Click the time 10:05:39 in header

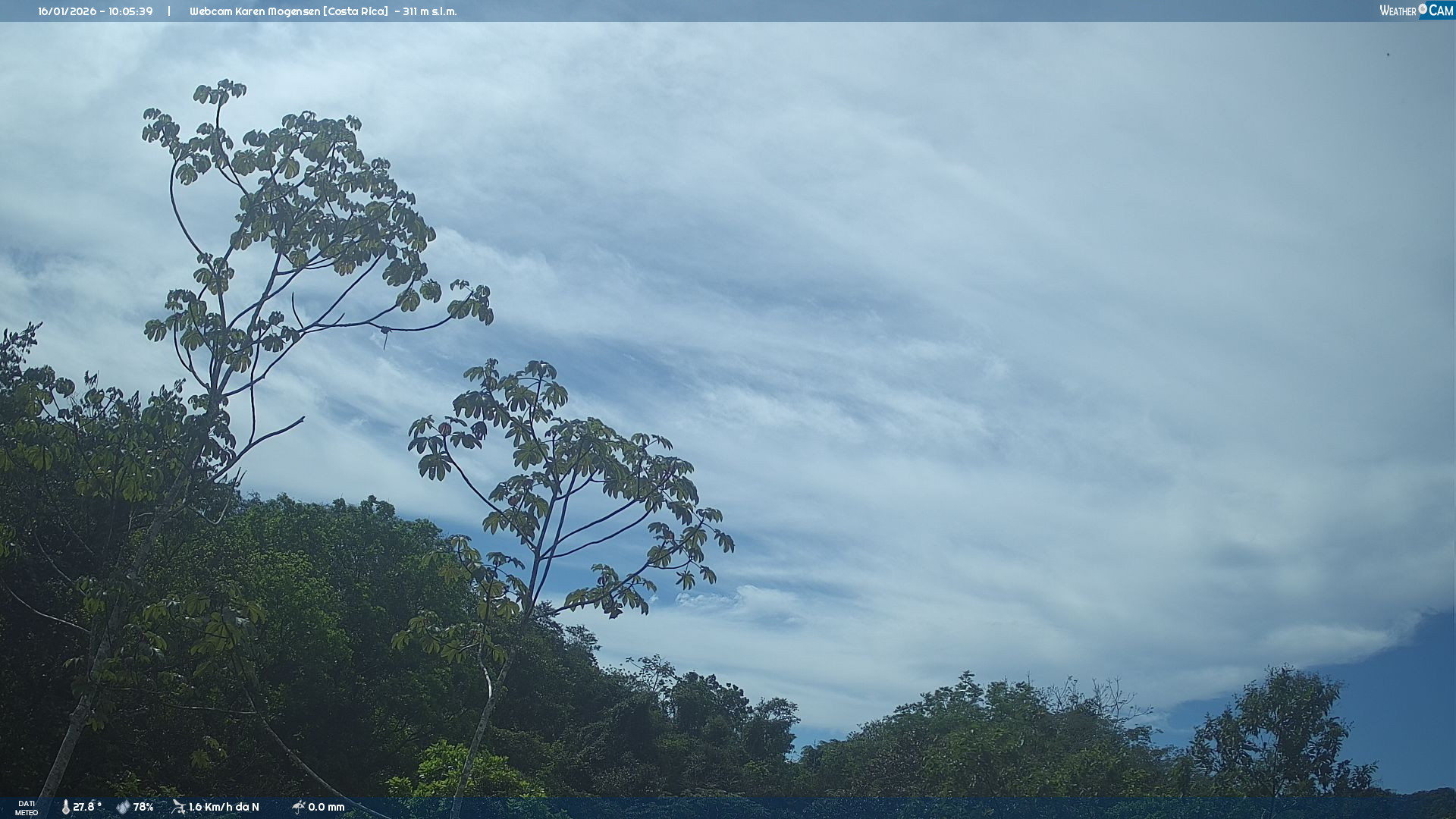(x=130, y=11)
